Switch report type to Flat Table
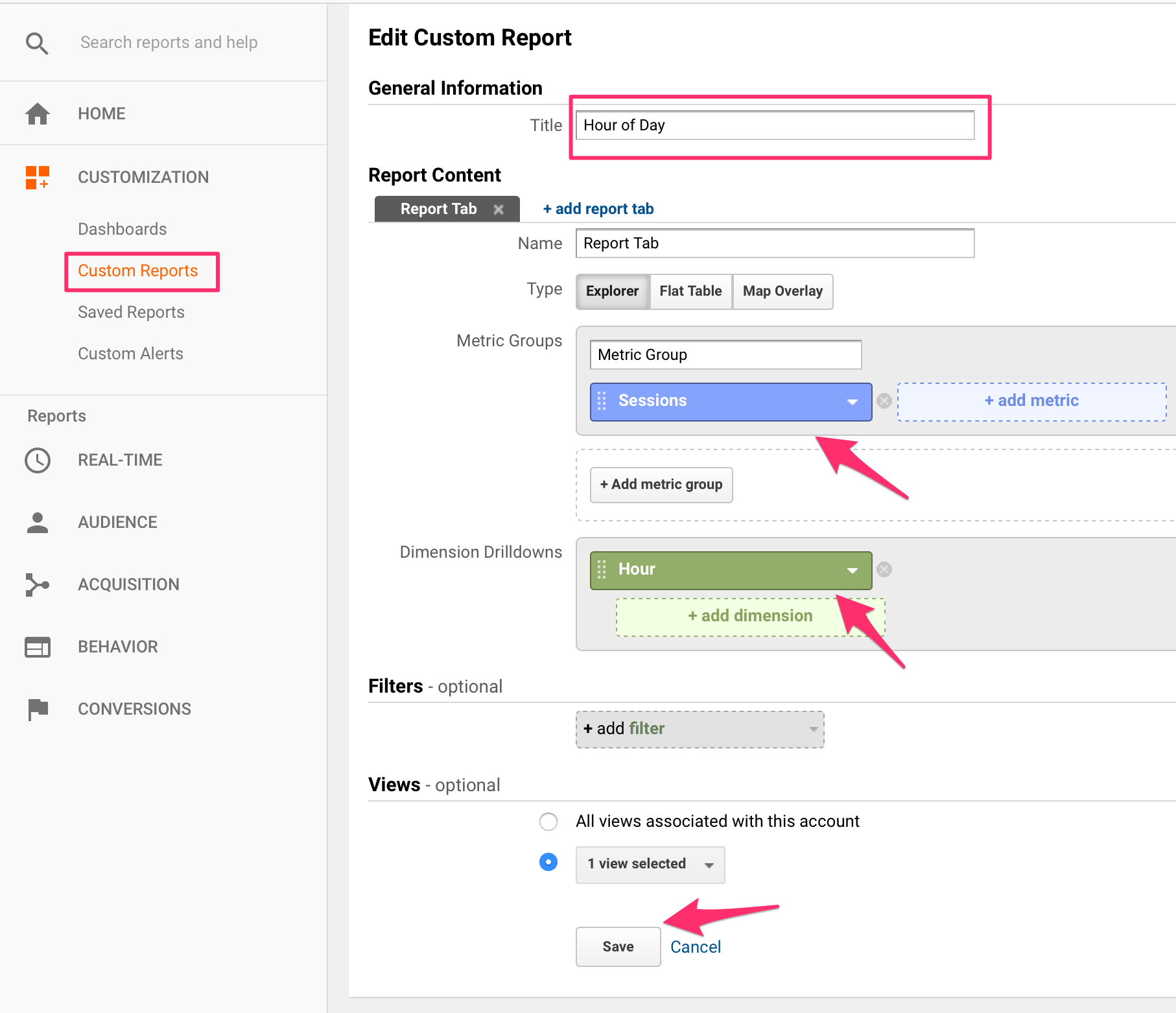 (690, 291)
